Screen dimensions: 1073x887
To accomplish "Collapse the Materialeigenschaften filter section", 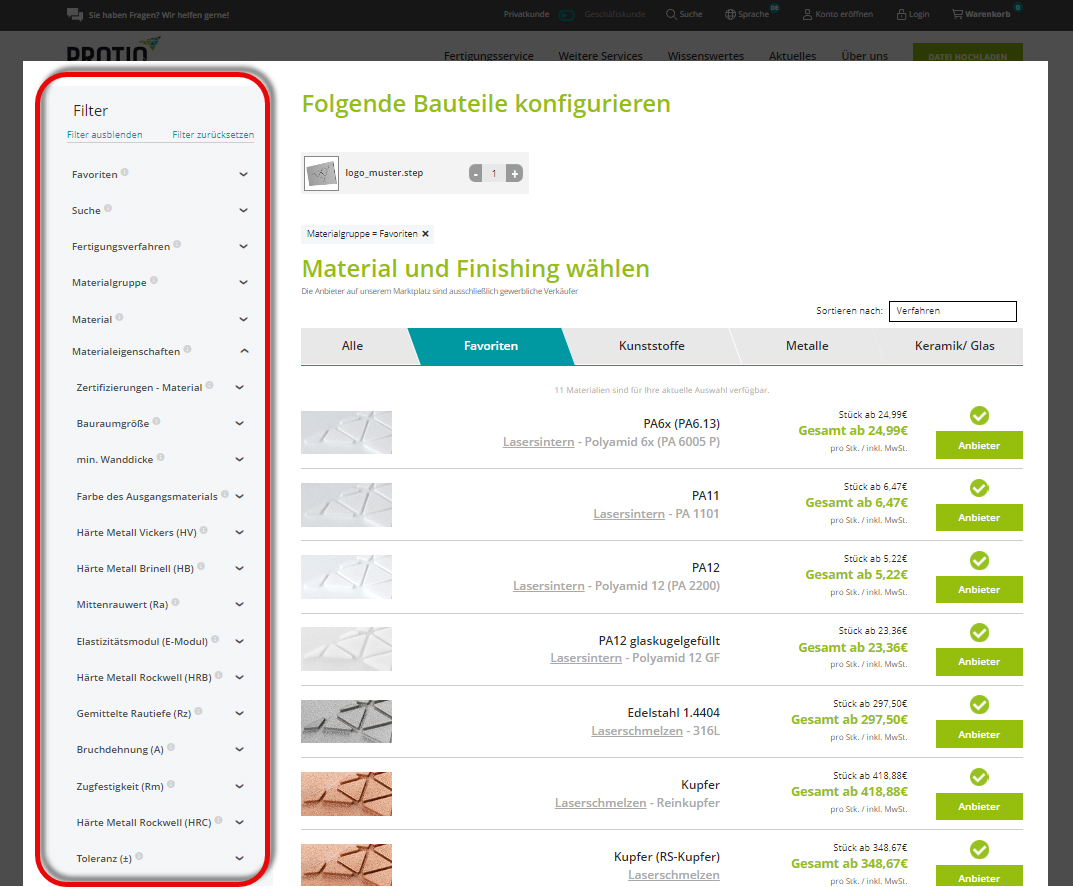I will (243, 351).
